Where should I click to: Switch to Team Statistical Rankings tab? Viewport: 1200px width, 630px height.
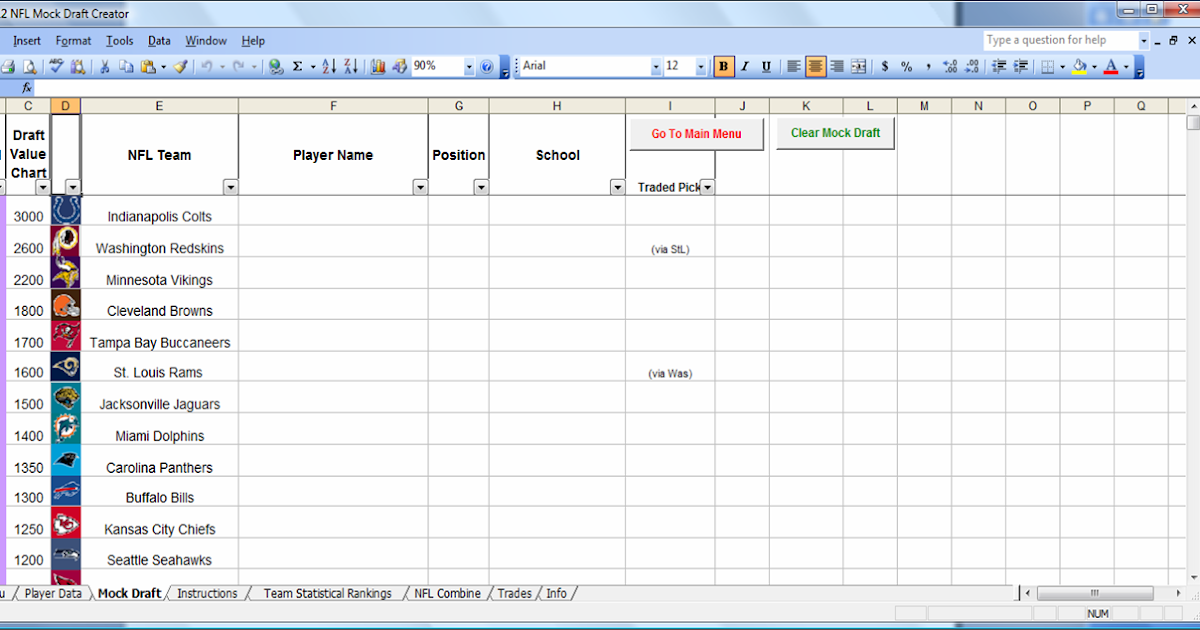pyautogui.click(x=327, y=593)
